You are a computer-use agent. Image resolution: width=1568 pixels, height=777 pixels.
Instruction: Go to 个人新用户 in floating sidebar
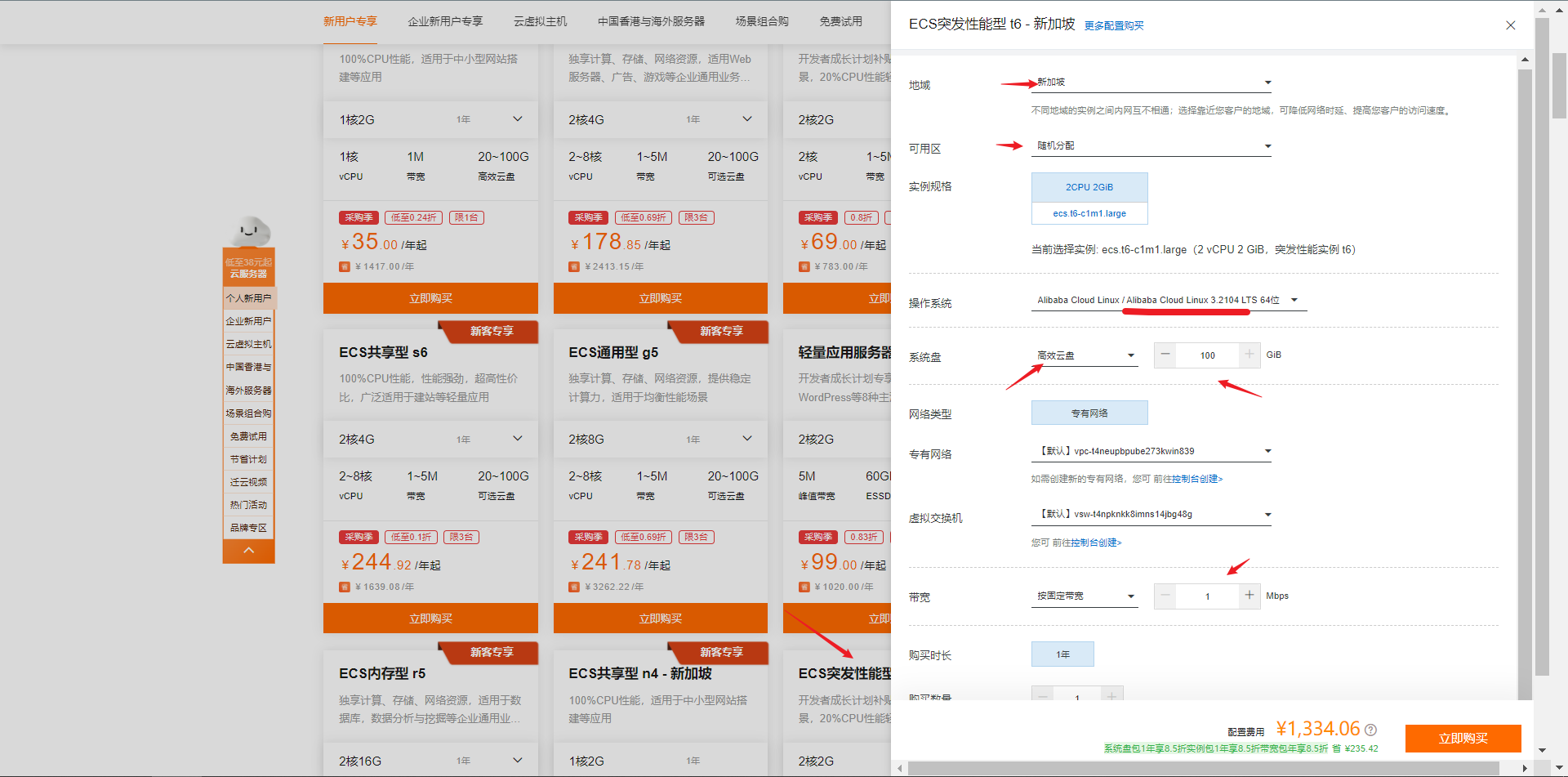click(248, 298)
